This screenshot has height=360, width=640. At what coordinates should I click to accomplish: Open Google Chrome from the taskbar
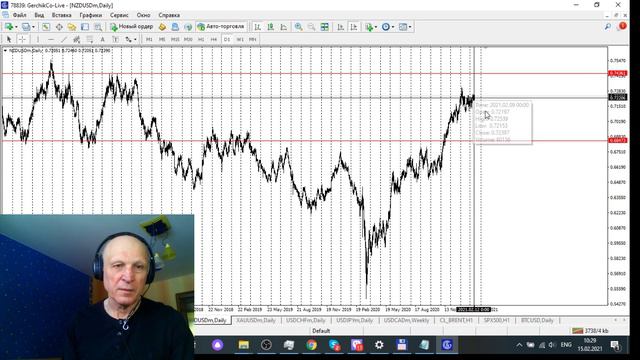tap(312, 345)
